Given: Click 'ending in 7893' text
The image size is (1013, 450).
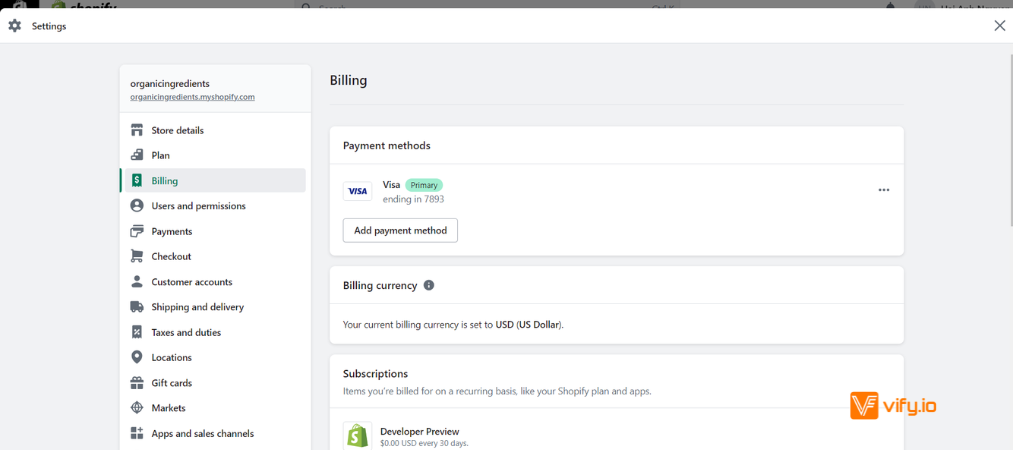Looking at the screenshot, I should [x=413, y=199].
